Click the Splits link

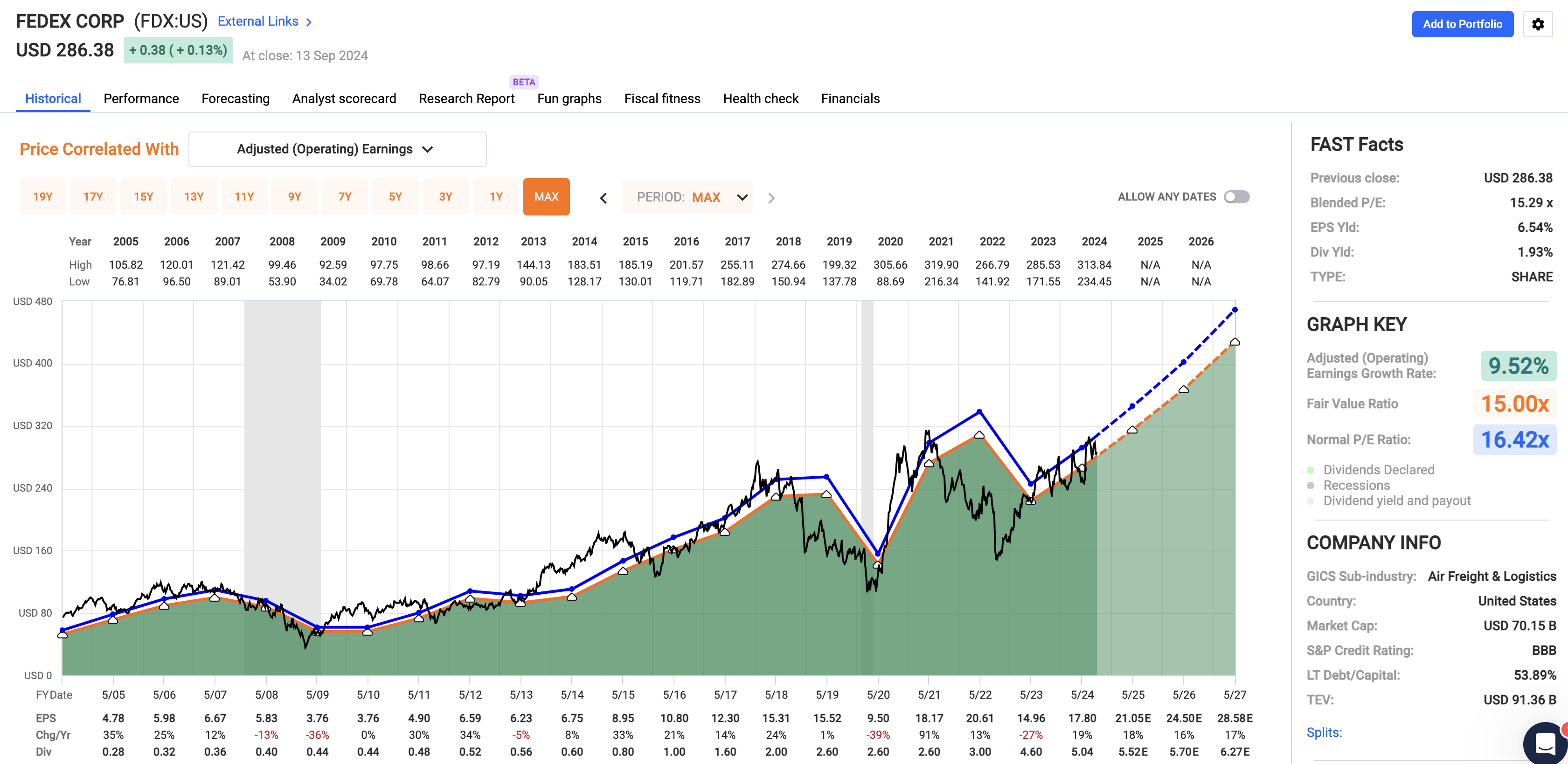pos(1324,732)
